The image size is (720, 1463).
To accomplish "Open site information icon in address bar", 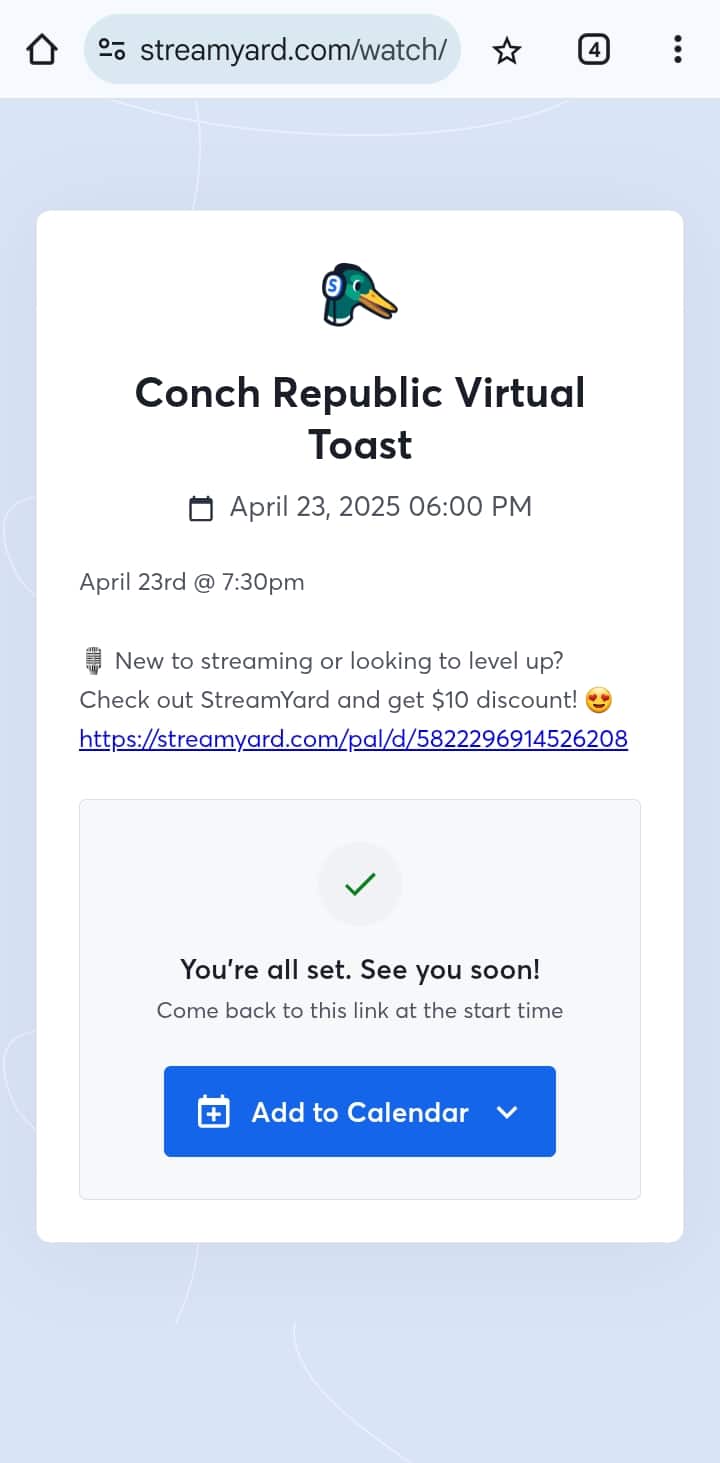I will pos(112,49).
